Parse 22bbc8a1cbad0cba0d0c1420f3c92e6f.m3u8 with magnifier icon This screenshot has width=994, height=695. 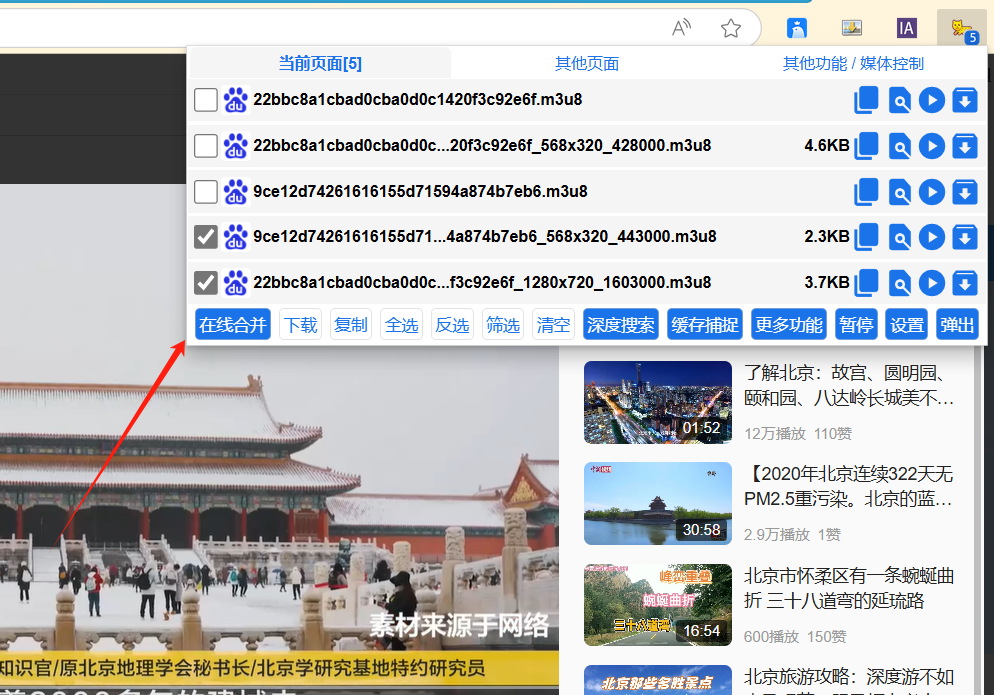click(x=900, y=100)
